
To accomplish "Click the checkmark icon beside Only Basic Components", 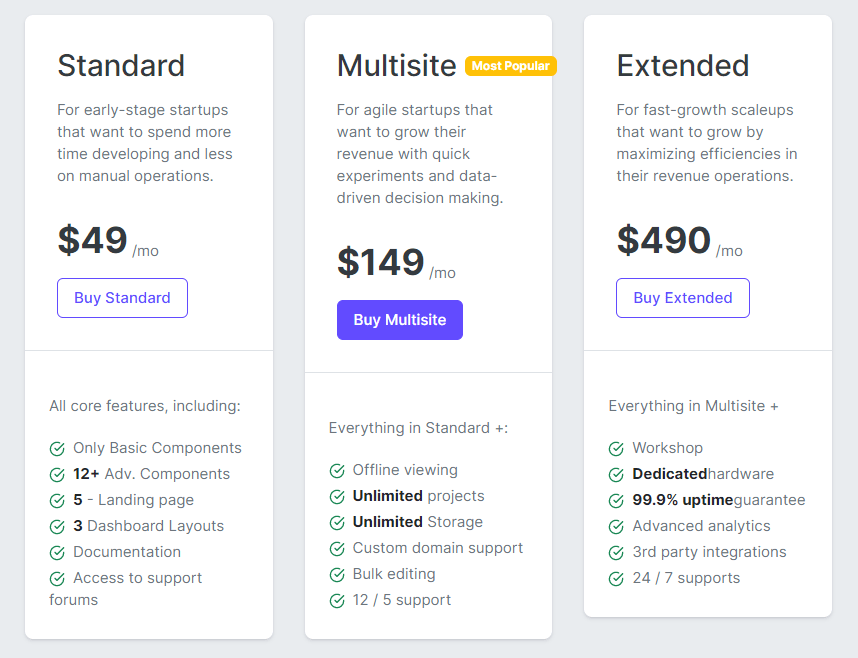I will tap(58, 447).
